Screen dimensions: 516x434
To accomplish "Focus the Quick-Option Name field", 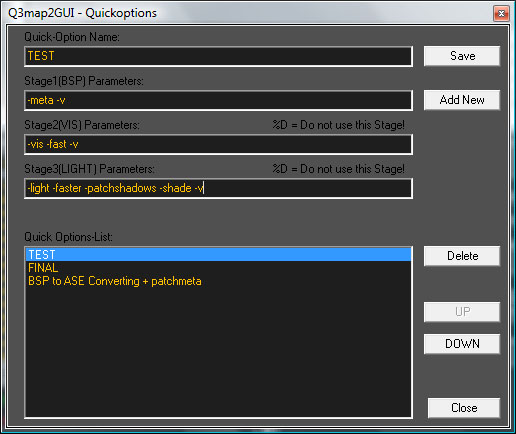I will 219,56.
